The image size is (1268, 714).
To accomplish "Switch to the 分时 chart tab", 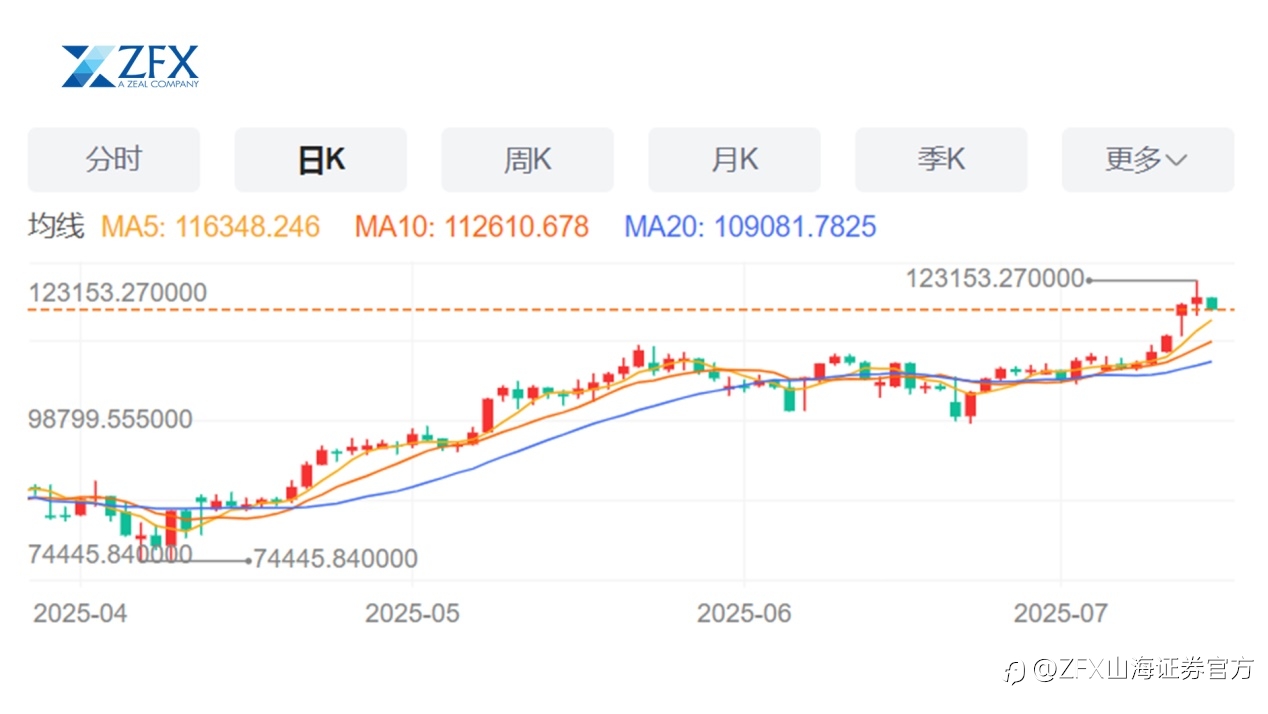I will (114, 160).
